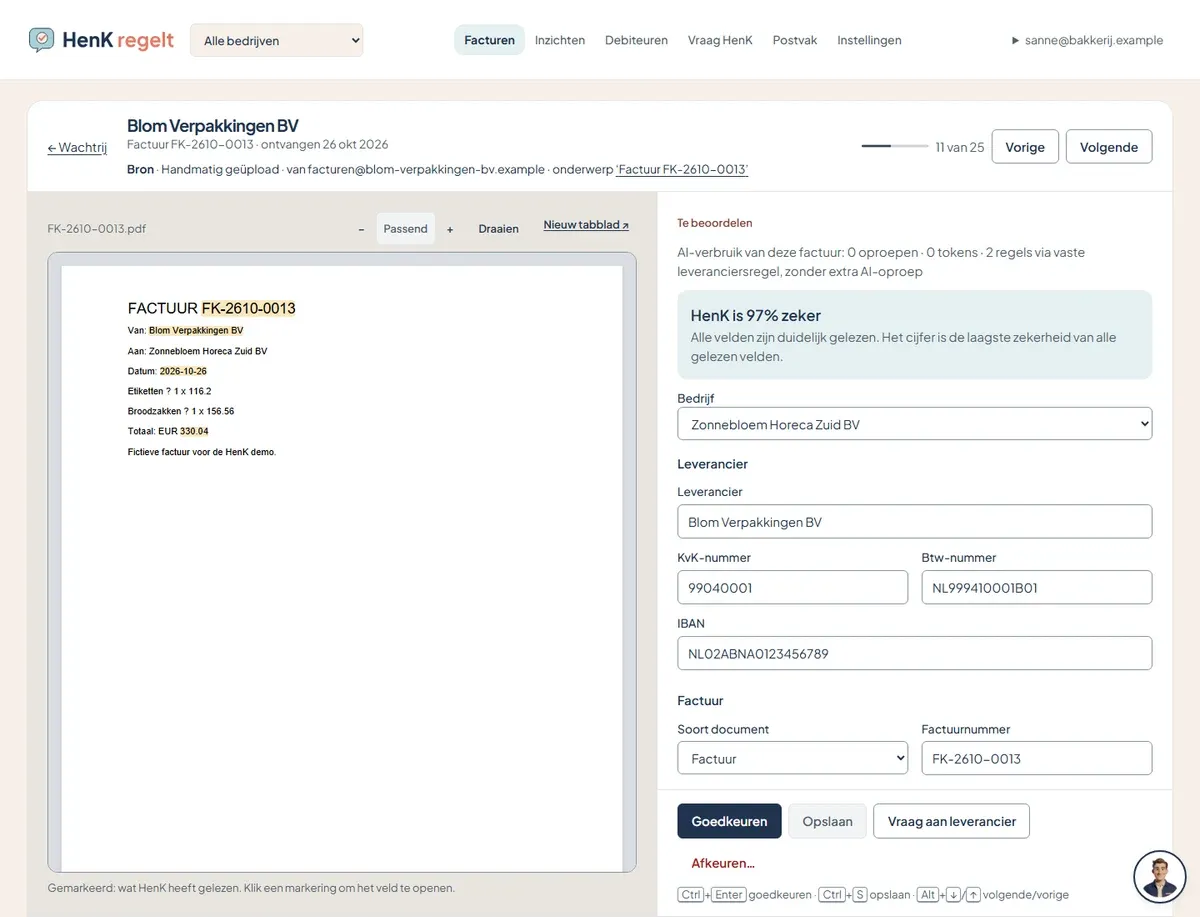
Task: Expand the Alle bedrijven company selector
Action: click(277, 41)
